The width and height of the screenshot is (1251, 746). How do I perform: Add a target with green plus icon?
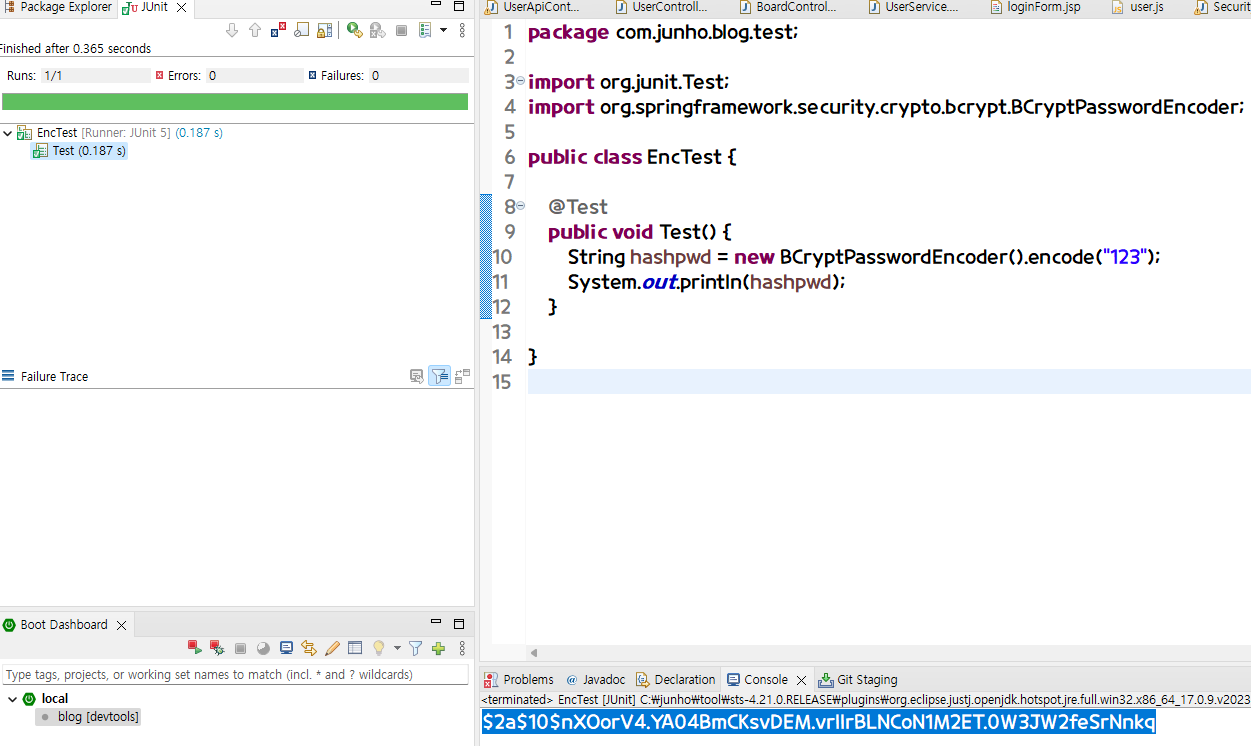(x=438, y=648)
